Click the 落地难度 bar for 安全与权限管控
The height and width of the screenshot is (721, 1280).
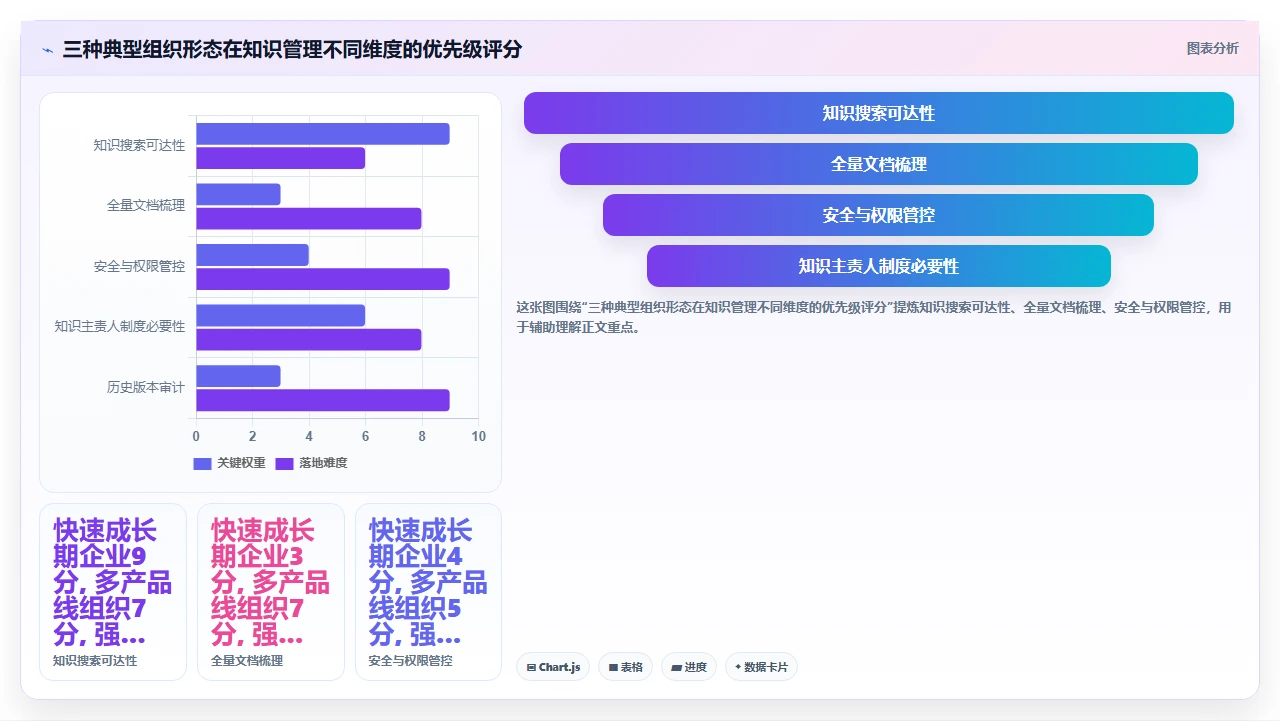[323, 279]
